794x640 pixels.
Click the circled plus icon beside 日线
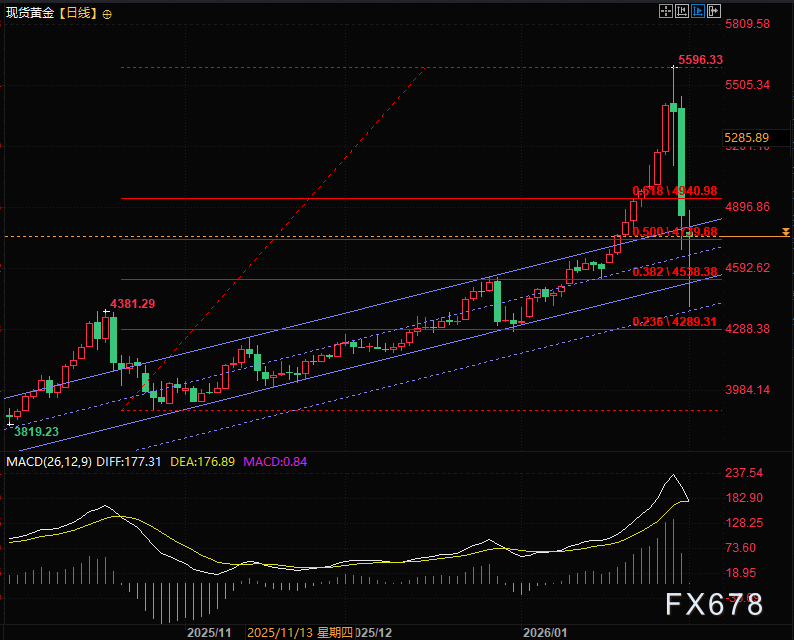(x=107, y=14)
